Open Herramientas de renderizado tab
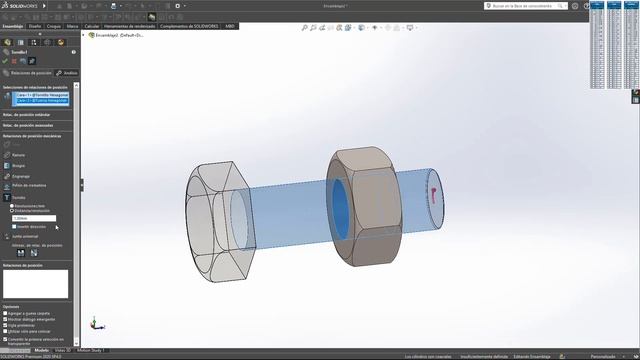This screenshot has height=360, width=640. pyautogui.click(x=129, y=26)
